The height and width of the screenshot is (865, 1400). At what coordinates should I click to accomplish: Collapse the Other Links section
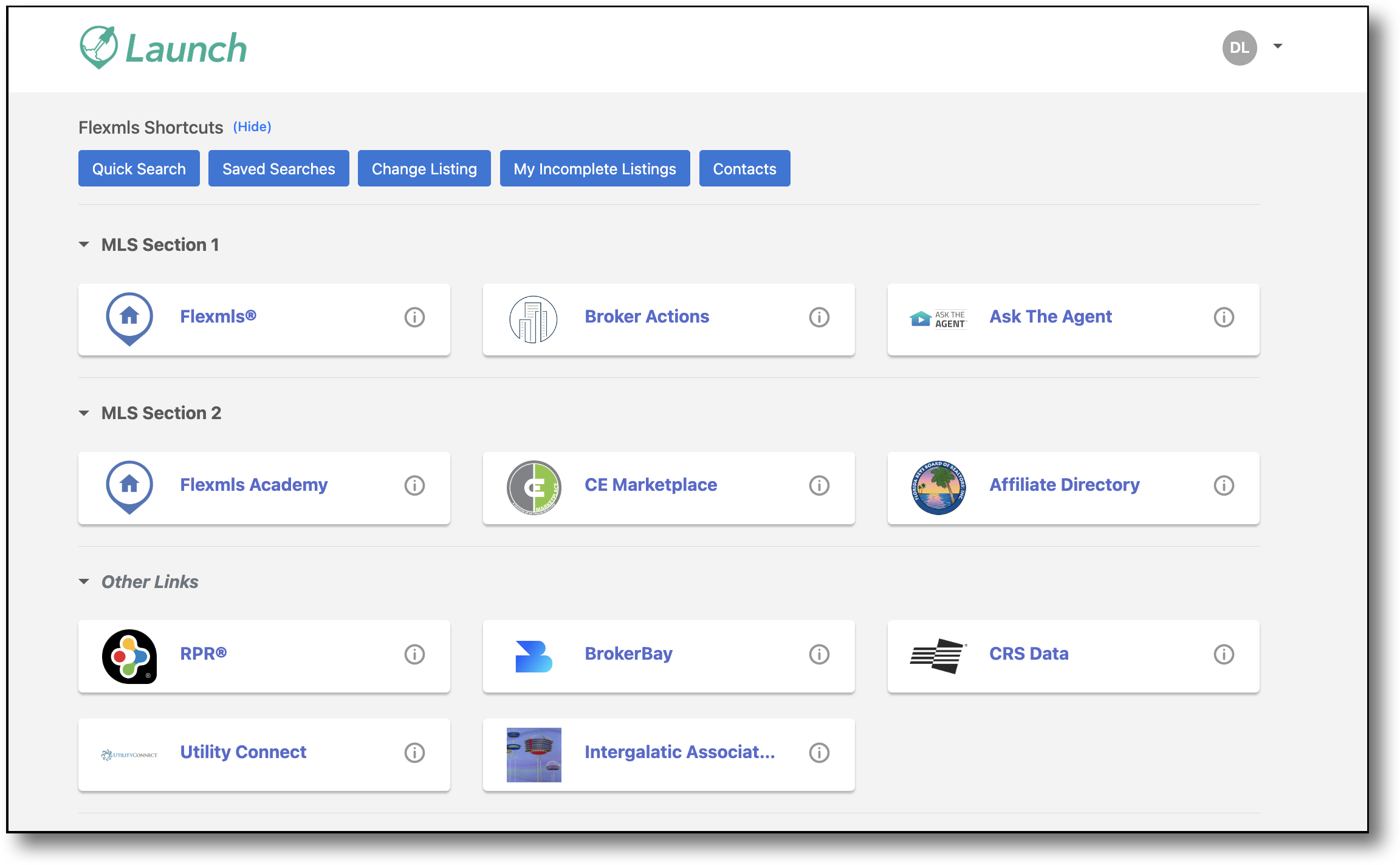point(84,582)
